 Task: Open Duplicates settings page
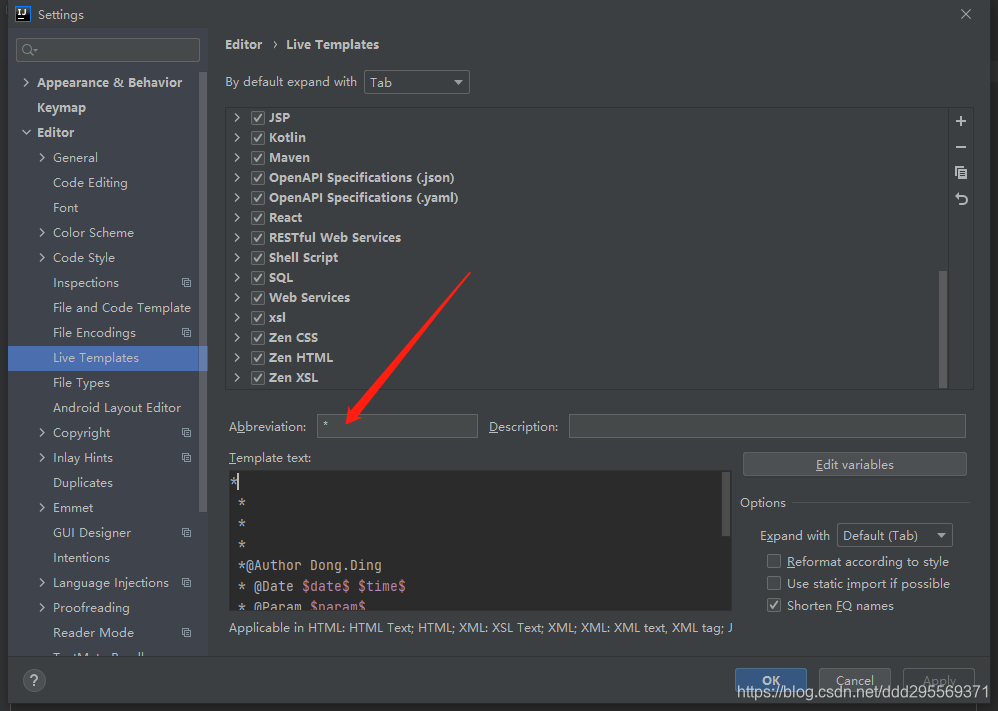[83, 482]
